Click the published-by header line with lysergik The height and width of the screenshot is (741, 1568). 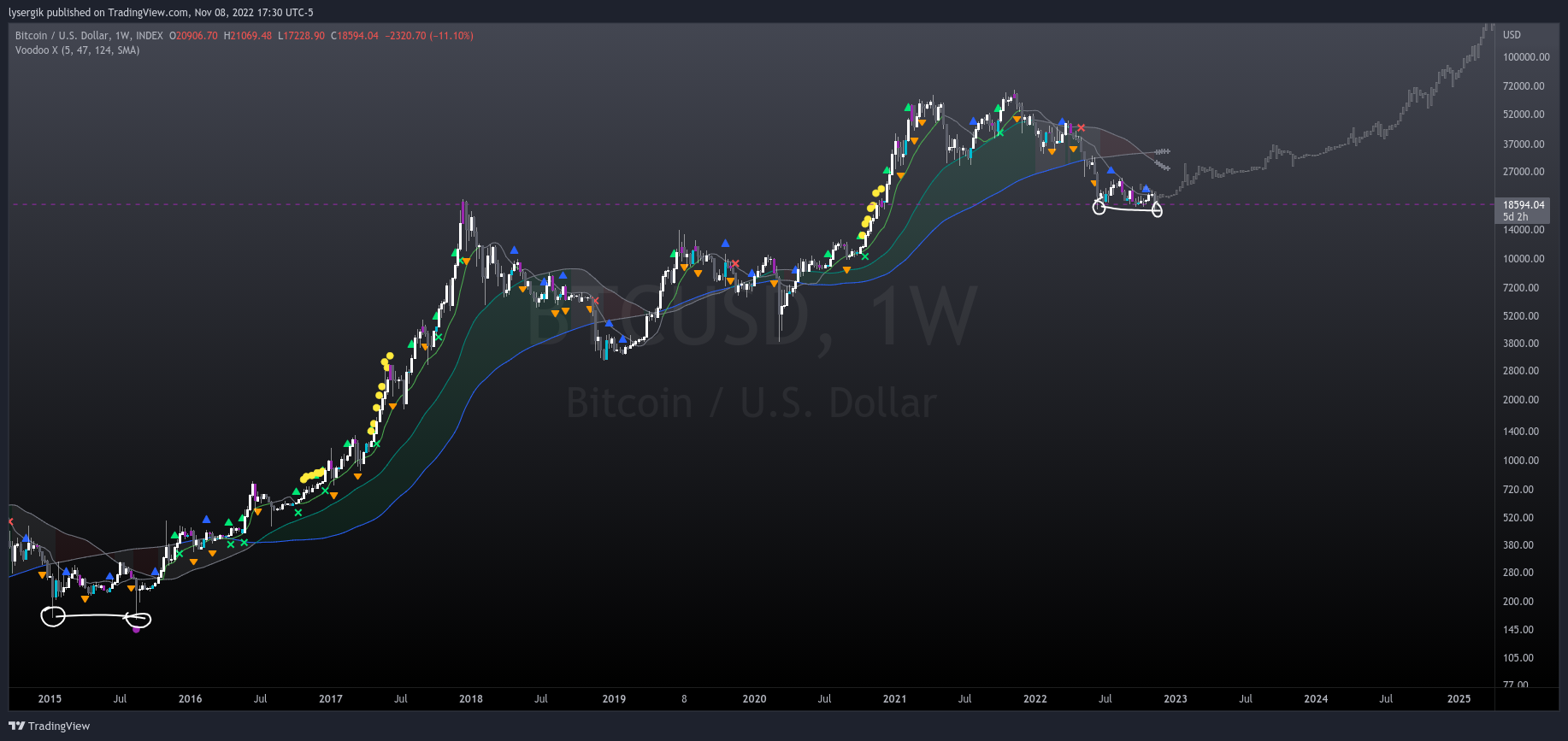[161, 13]
